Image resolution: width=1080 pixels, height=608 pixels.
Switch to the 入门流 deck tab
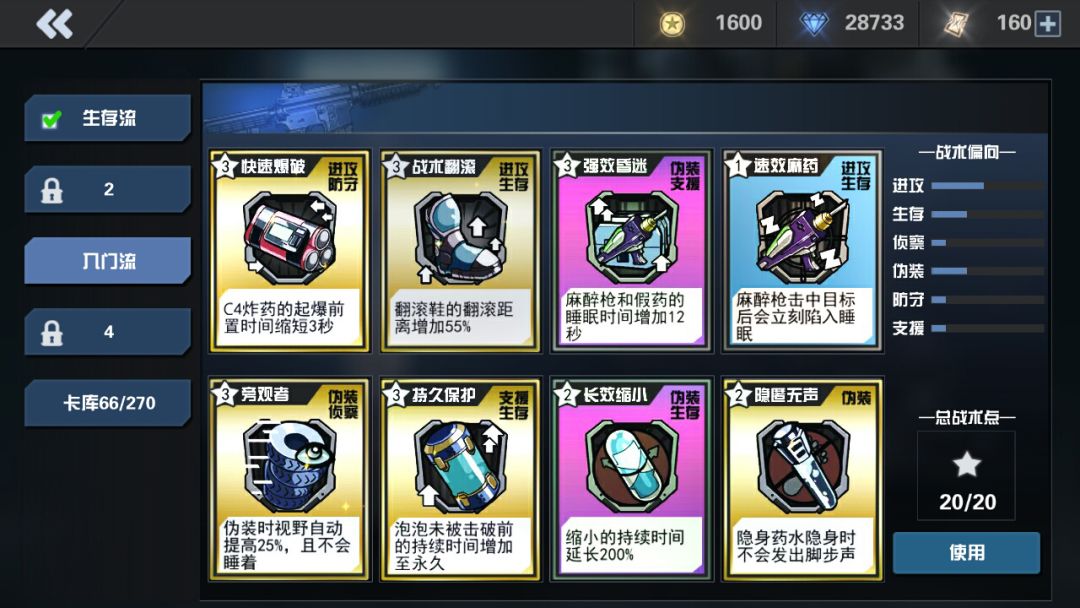(x=107, y=261)
